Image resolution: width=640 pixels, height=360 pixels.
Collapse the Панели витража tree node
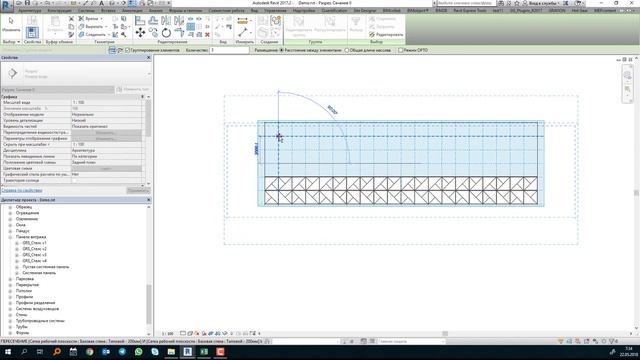tap(10, 237)
